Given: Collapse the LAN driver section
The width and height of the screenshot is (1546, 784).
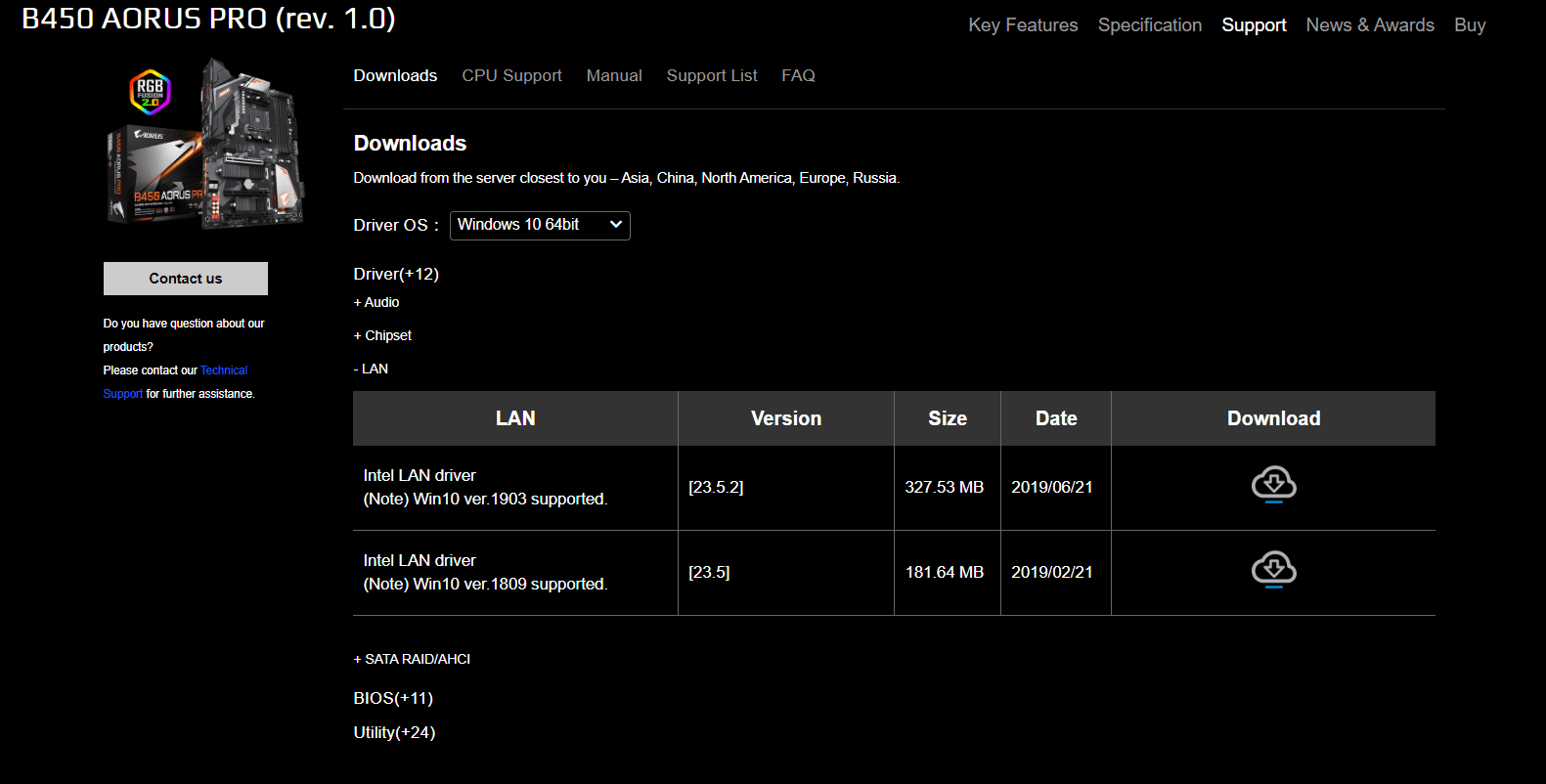Looking at the screenshot, I should [371, 369].
